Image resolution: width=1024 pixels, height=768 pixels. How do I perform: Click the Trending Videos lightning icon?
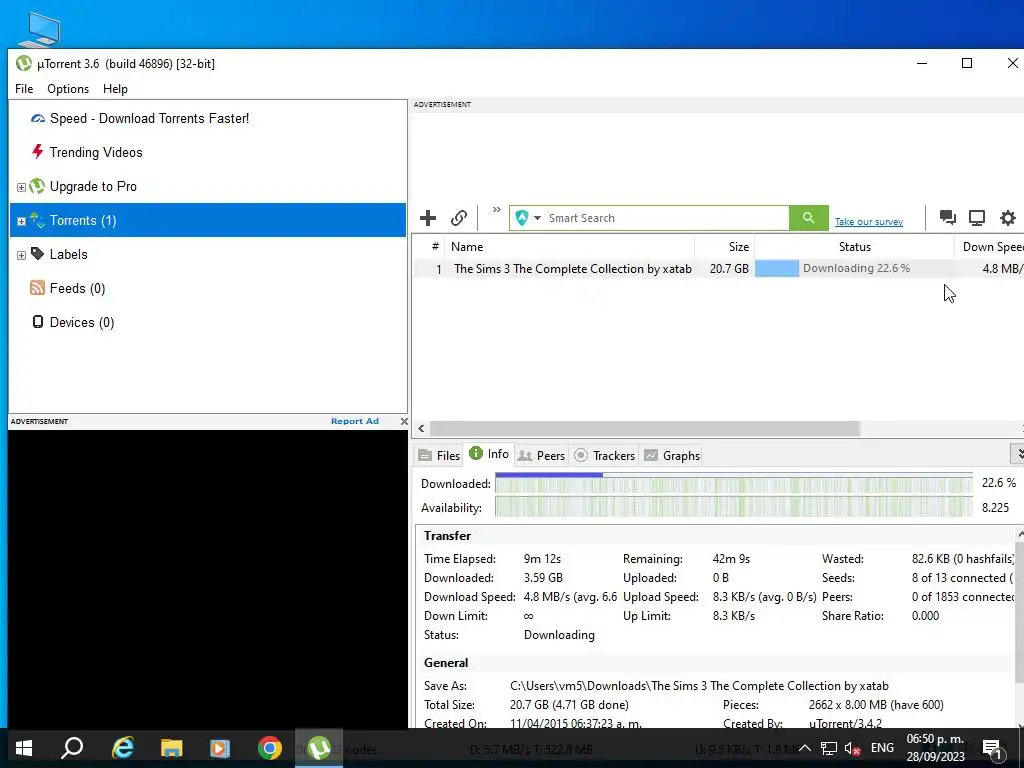[x=38, y=152]
